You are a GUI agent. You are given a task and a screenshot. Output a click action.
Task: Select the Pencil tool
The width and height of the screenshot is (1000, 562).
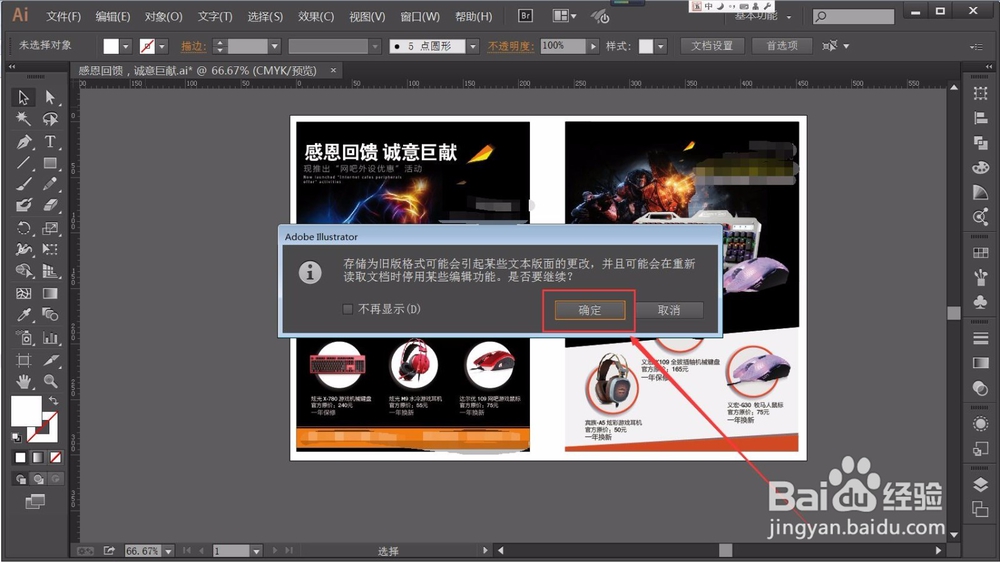[x=50, y=184]
